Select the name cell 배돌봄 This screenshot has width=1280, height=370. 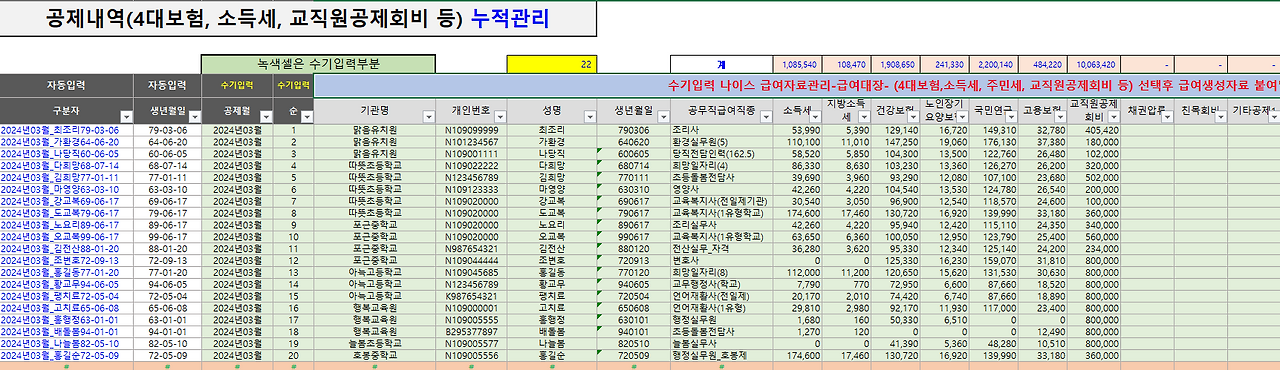tap(553, 331)
